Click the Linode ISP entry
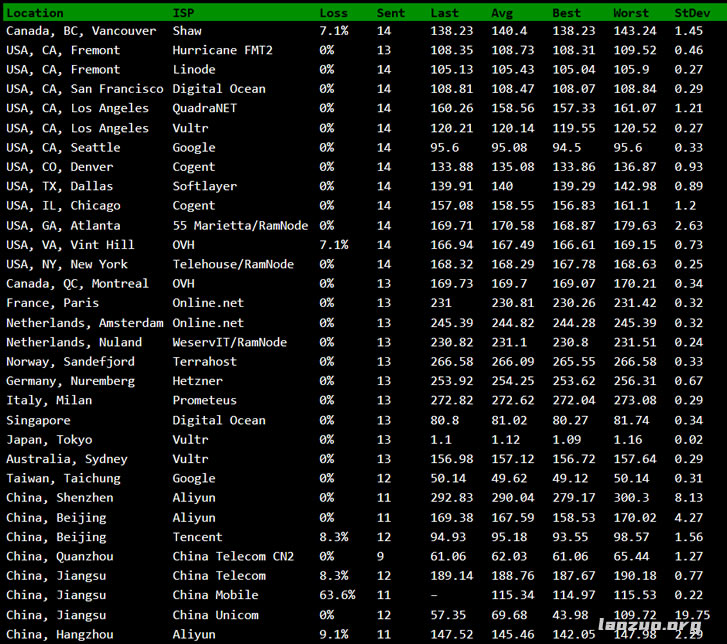 (194, 70)
